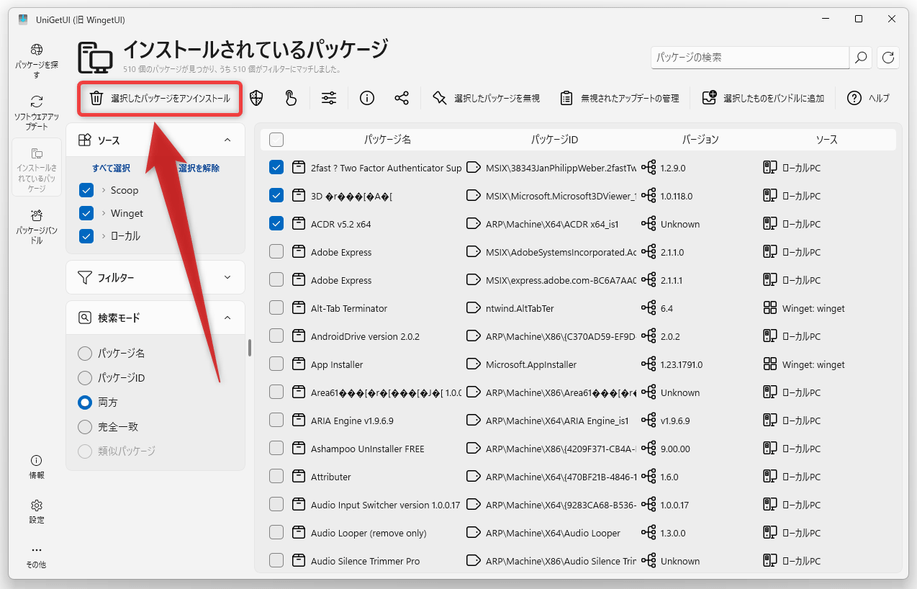This screenshot has width=917, height=589.
Task: Open the インストールされているパッケージ sidebar page
Action: point(36,168)
